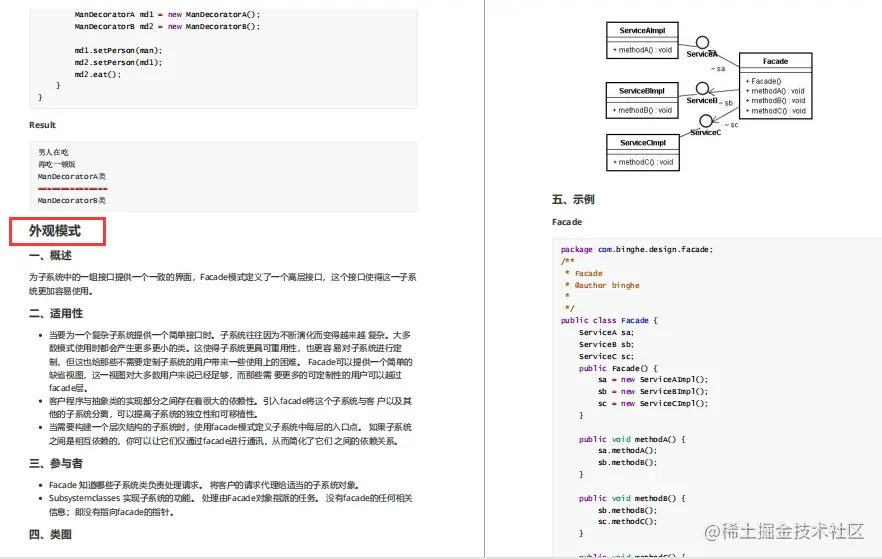Select the "public void methodA() {" line
The height and width of the screenshot is (559, 882).
tap(632, 439)
